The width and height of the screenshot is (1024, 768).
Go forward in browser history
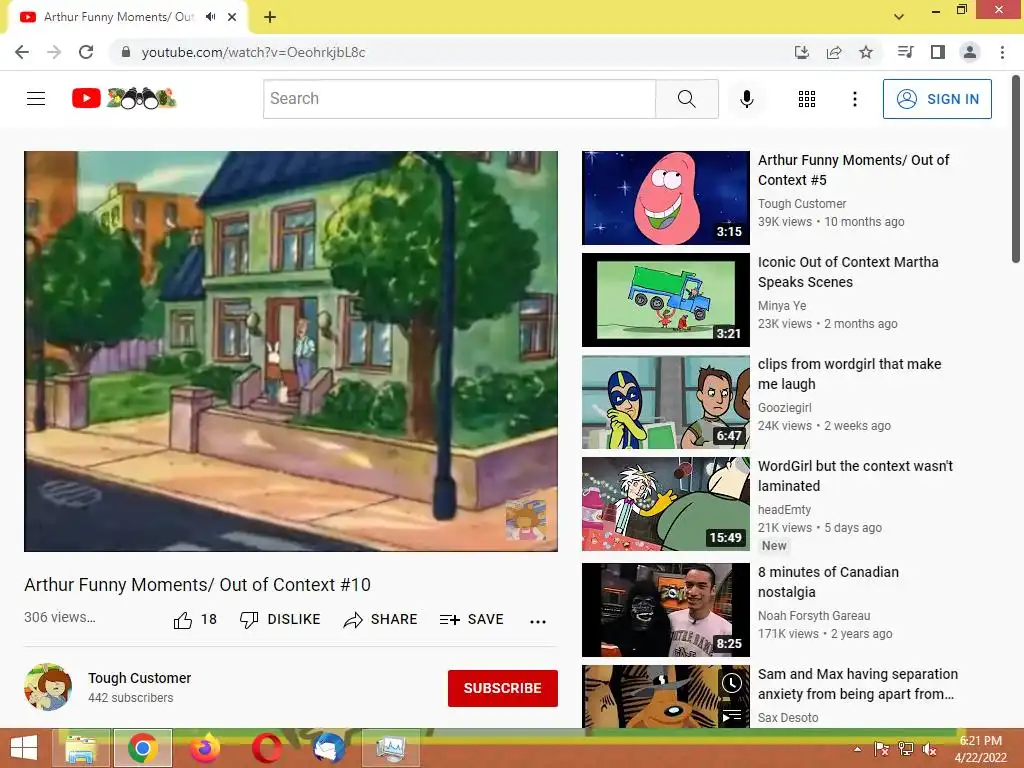pos(54,52)
